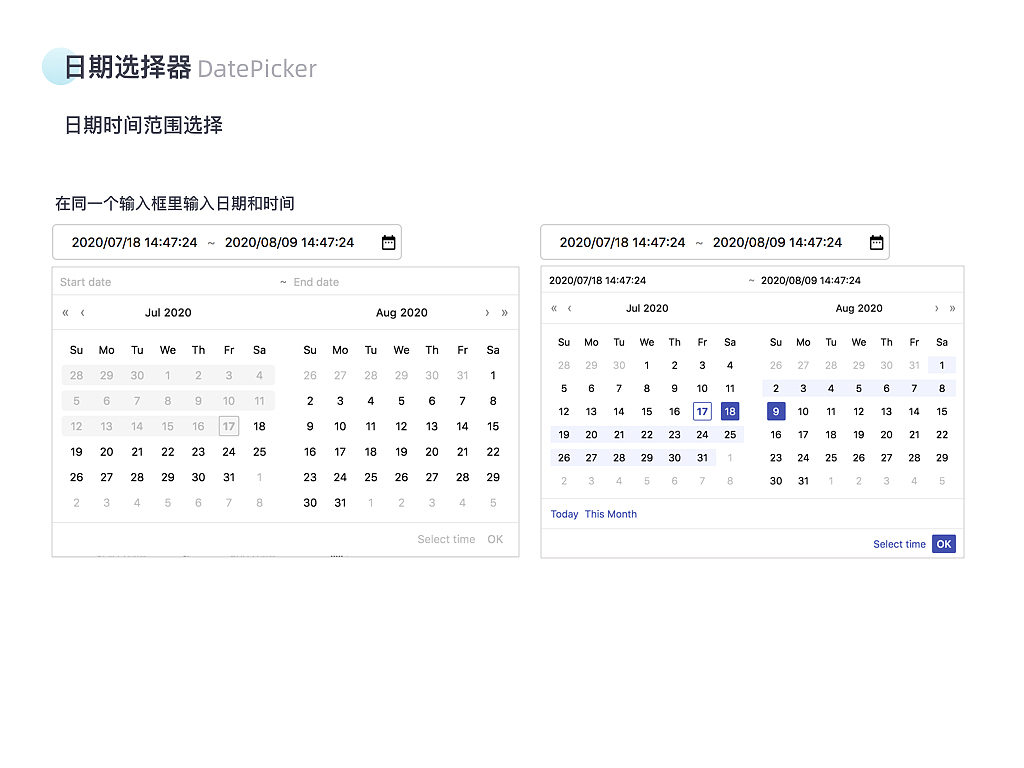Click Select time in the left panel
The height and width of the screenshot is (768, 1024).
click(446, 538)
